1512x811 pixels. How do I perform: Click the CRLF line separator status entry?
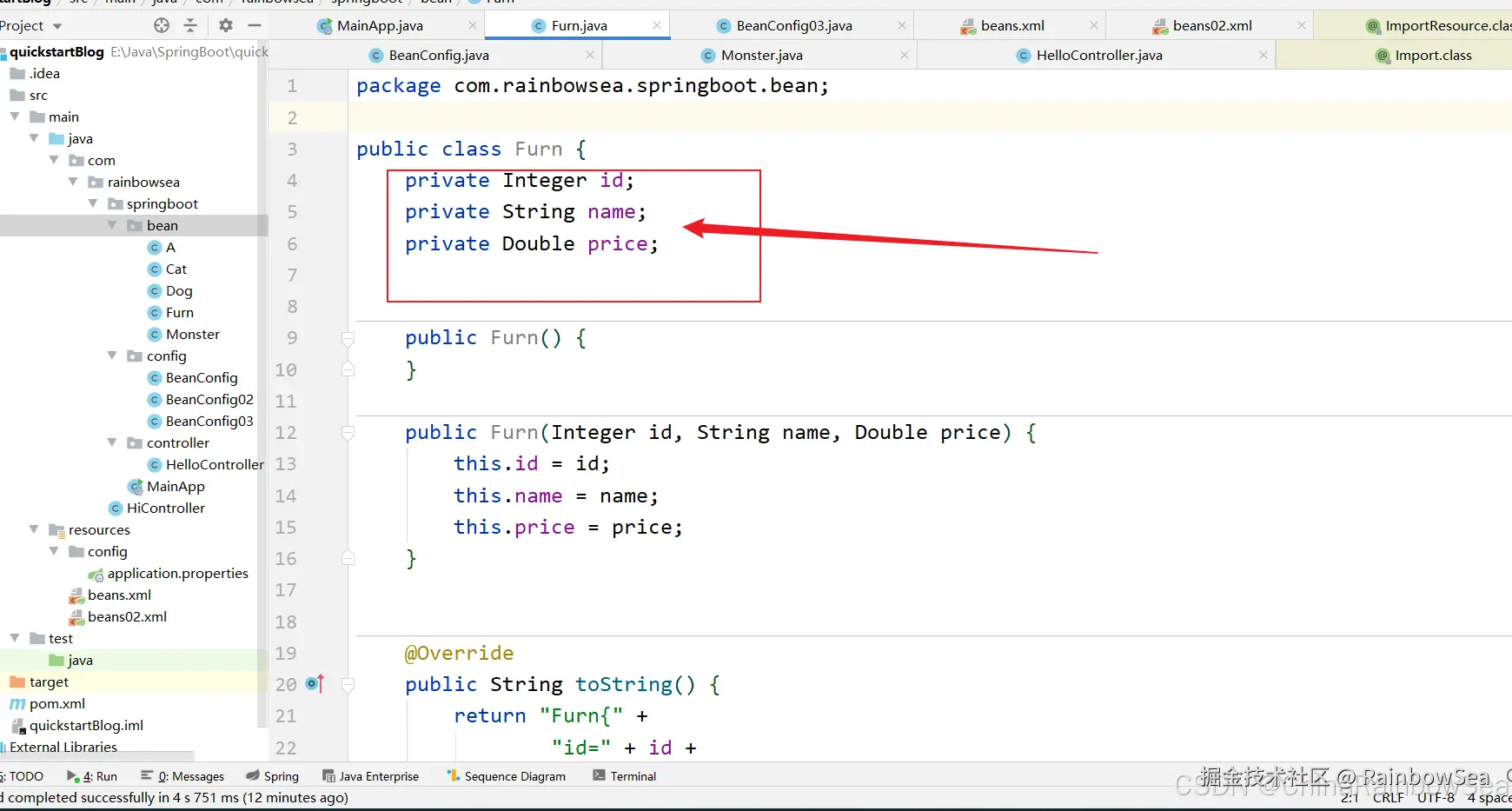pos(1388,798)
